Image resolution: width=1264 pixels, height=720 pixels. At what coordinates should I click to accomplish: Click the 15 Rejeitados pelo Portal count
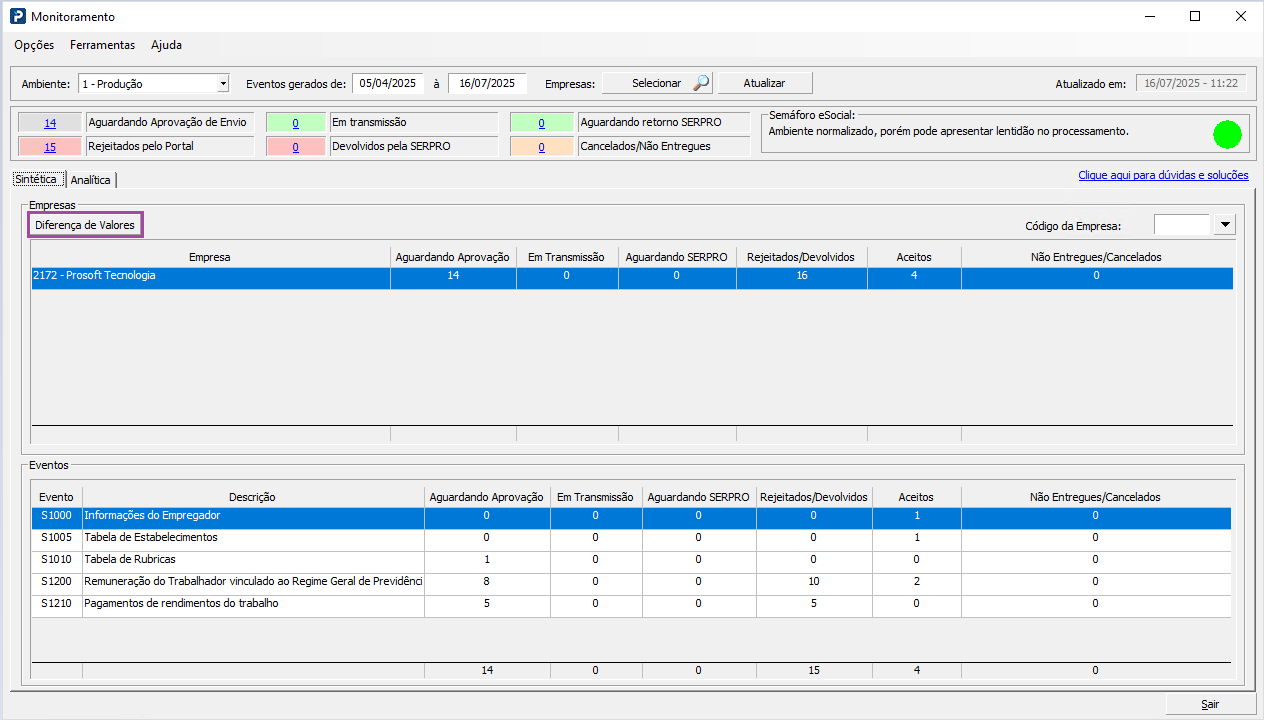(x=50, y=147)
